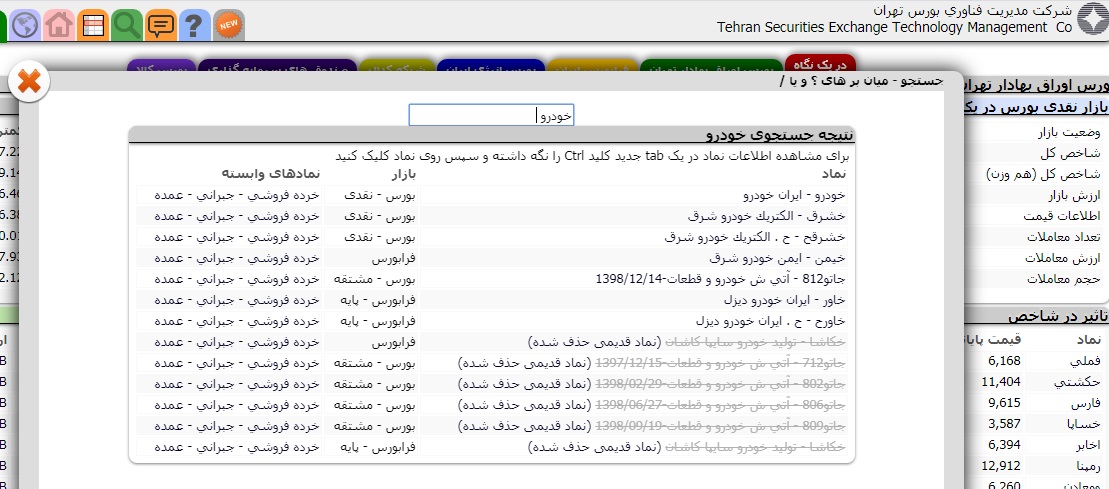Click بورس - مشتقه market cell of جاتو812 row

(x=374, y=280)
